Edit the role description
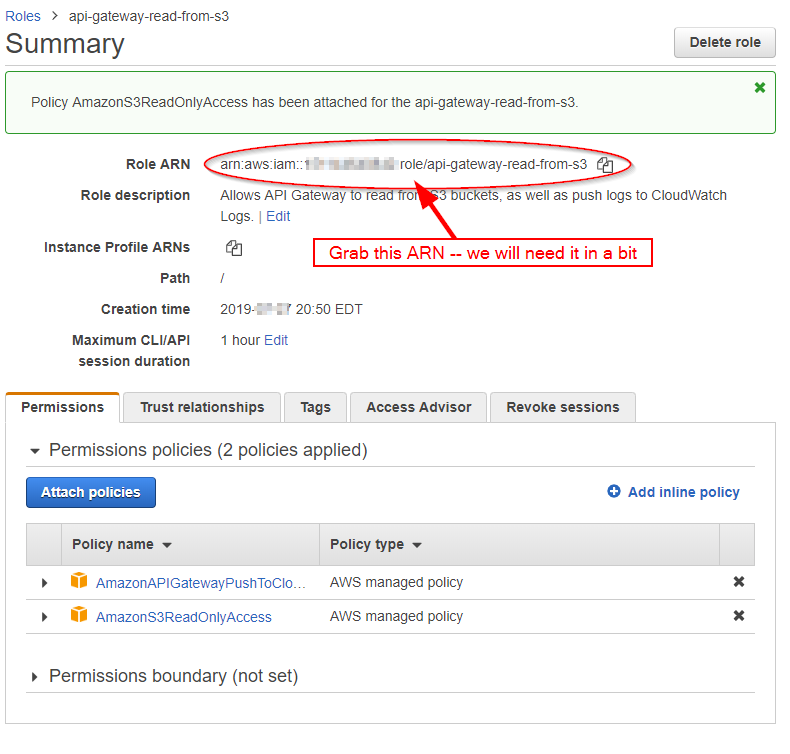Viewport: 790px width, 754px height. click(x=278, y=216)
